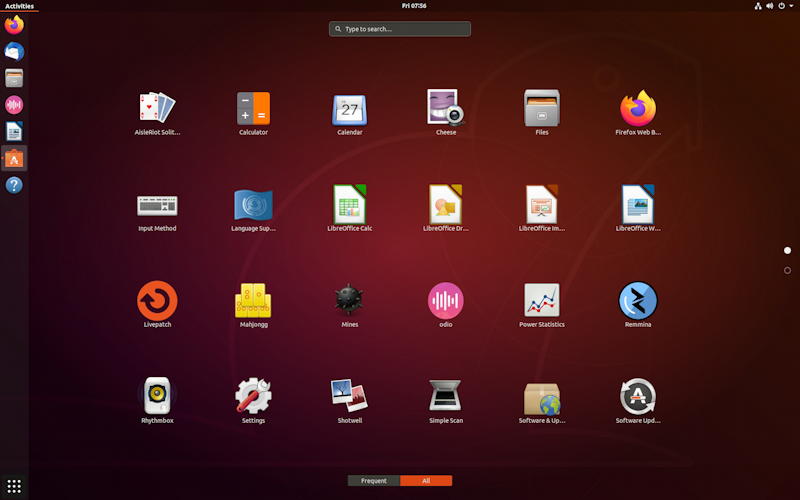Launch Remmina remote desktop client
The height and width of the screenshot is (500, 800).
click(638, 300)
